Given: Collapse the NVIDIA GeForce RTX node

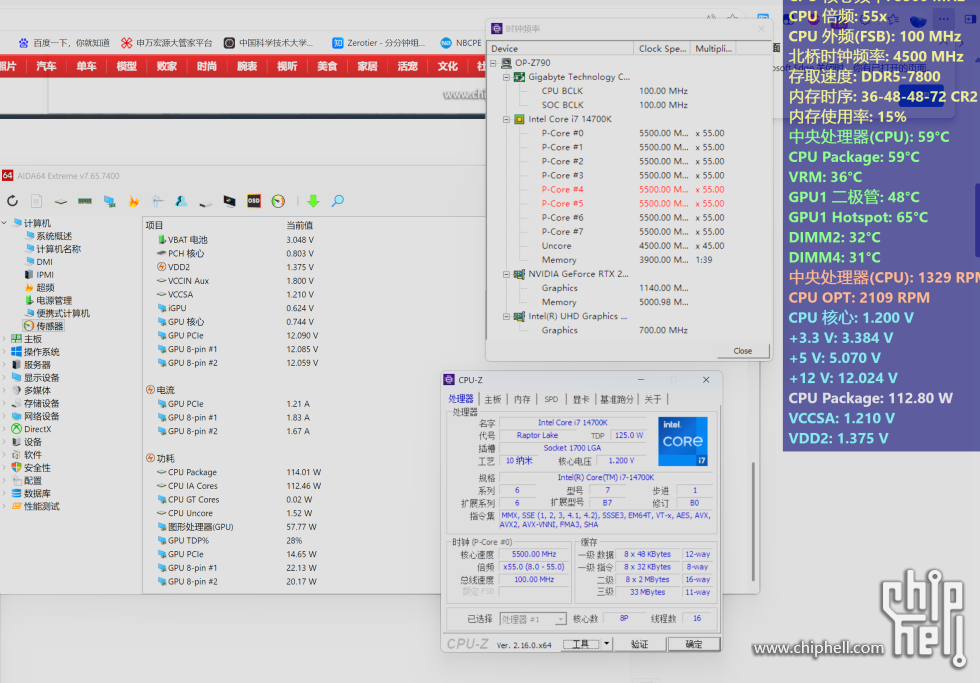Looking at the screenshot, I should point(506,274).
